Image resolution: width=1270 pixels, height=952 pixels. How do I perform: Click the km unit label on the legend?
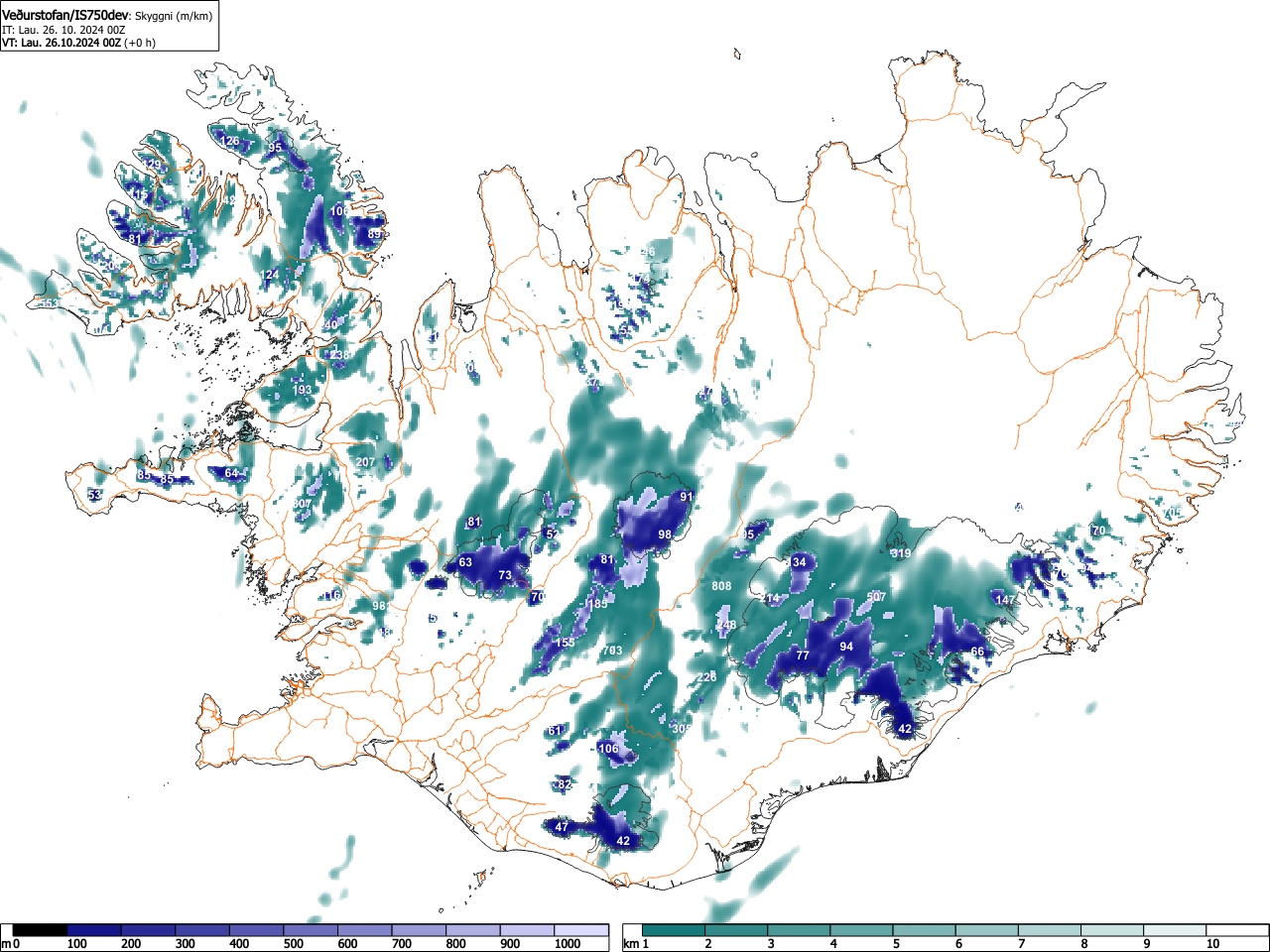point(633,944)
